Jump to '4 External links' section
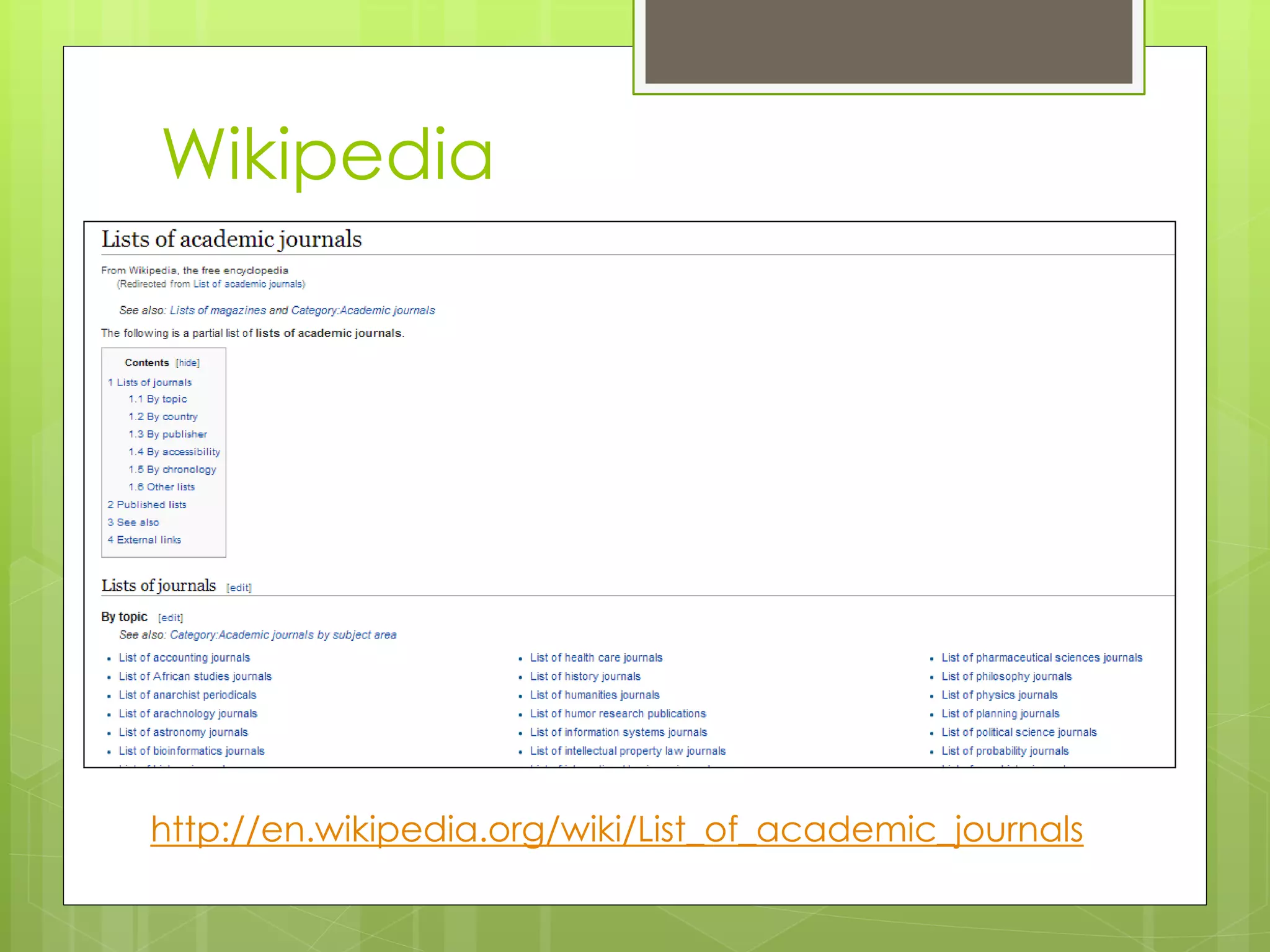The height and width of the screenshot is (952, 1270). tap(144, 540)
